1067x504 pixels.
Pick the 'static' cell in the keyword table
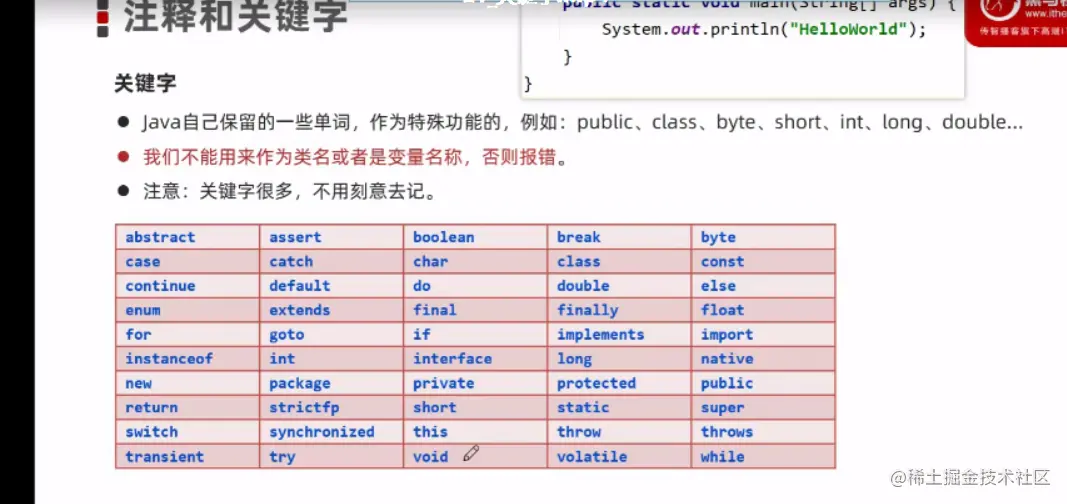coord(619,408)
